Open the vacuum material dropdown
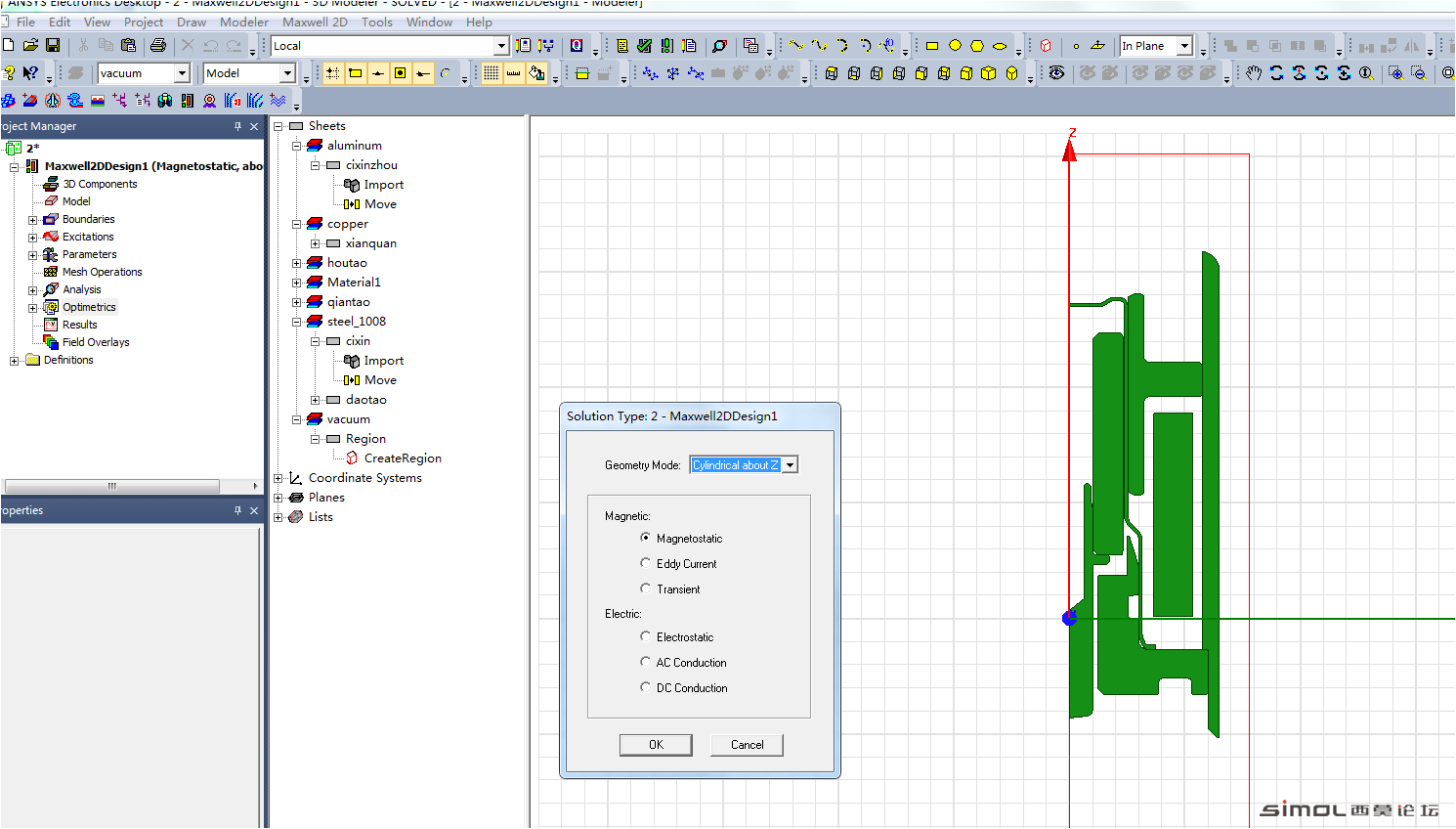 point(182,72)
